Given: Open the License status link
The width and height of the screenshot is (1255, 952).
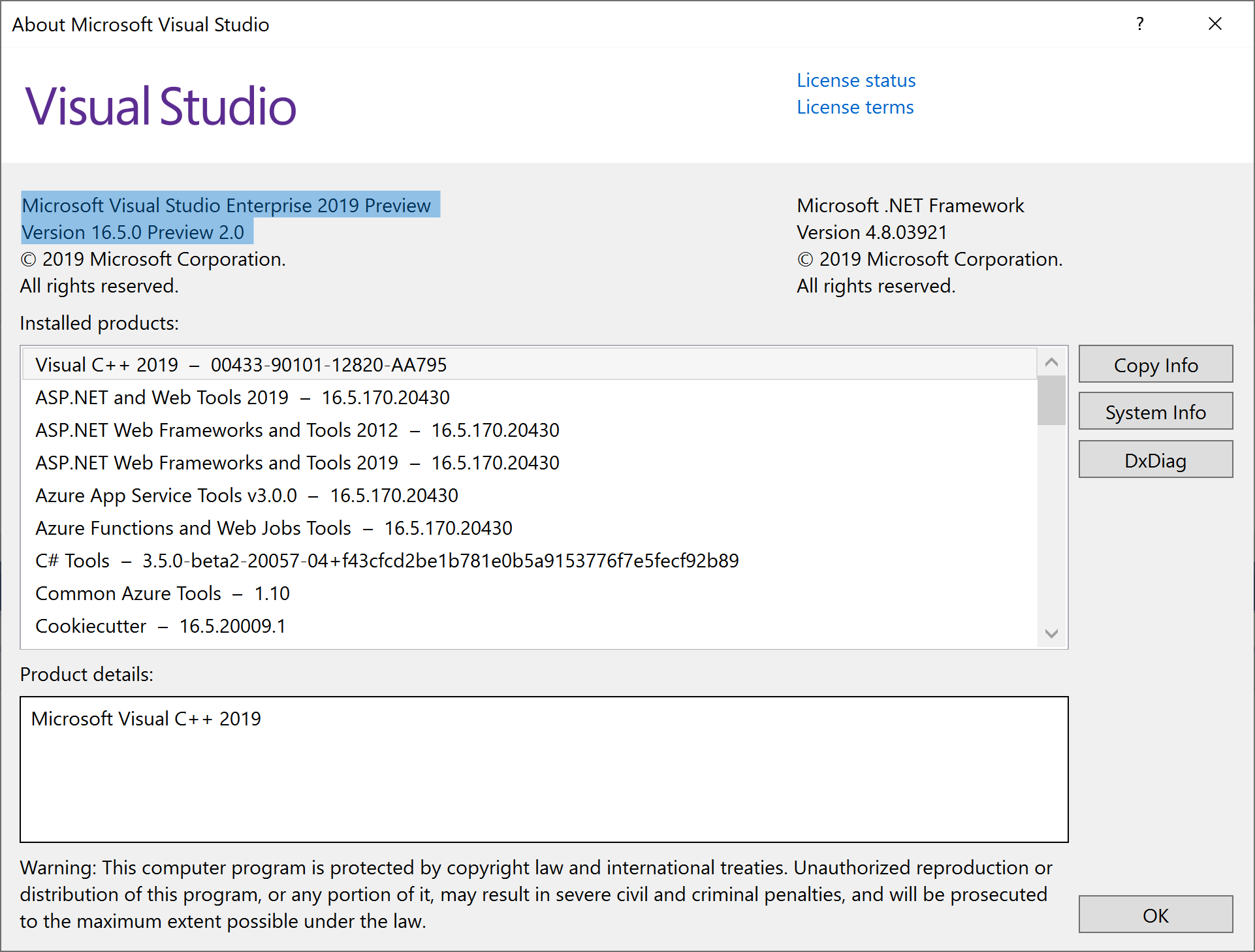Looking at the screenshot, I should (x=855, y=80).
